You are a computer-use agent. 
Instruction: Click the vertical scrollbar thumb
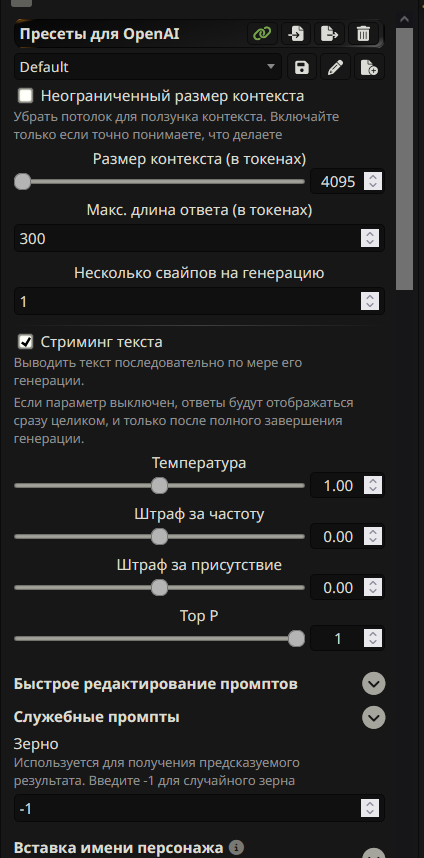[x=404, y=159]
